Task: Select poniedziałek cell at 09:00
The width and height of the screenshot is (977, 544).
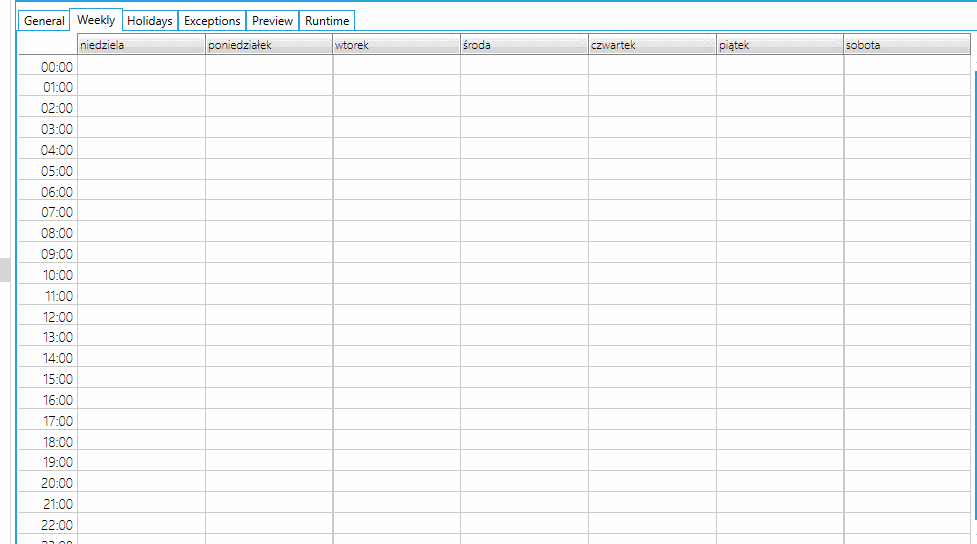Action: pyautogui.click(x=269, y=252)
